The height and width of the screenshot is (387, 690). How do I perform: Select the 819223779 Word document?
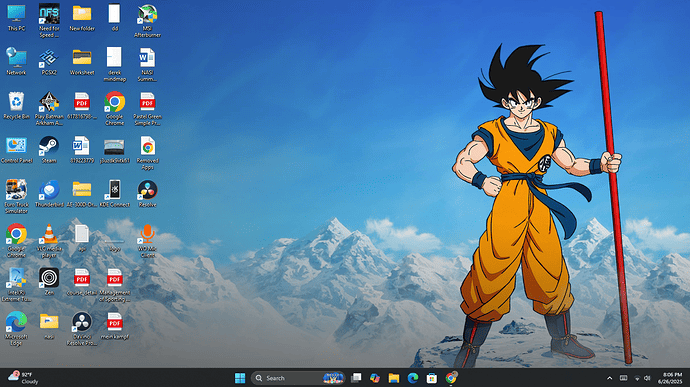click(82, 150)
